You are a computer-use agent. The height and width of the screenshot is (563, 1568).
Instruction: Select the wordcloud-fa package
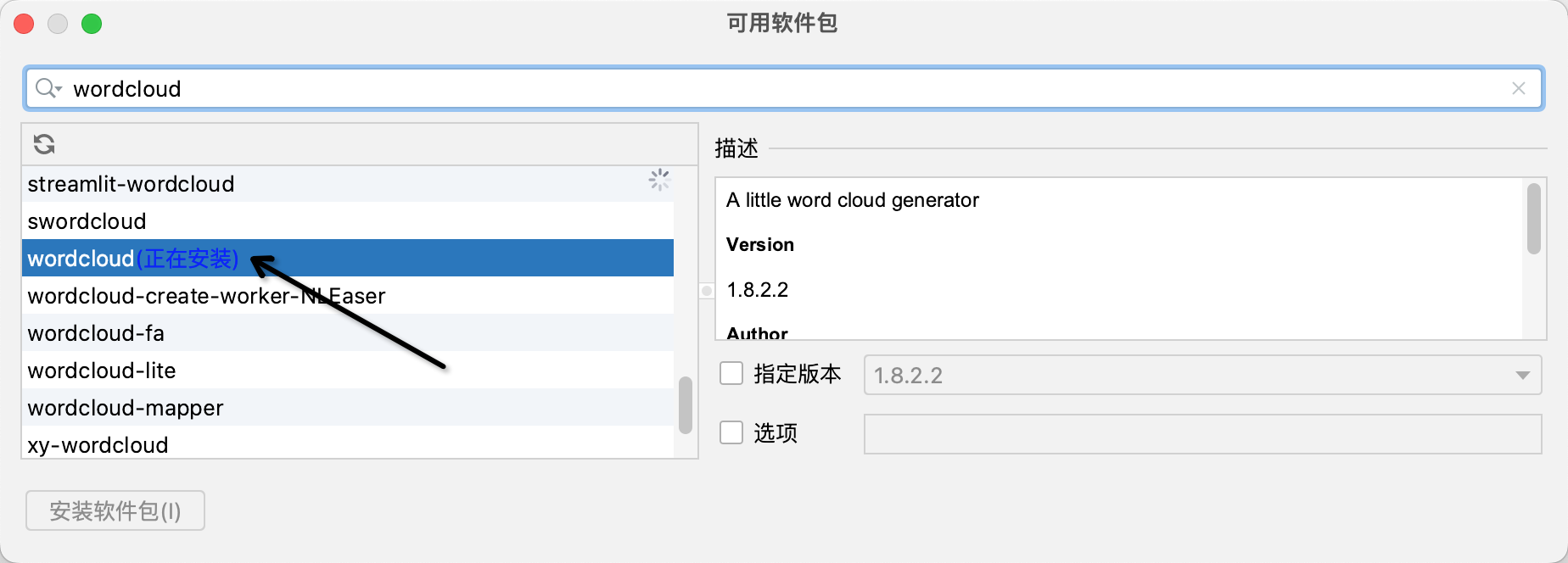96,333
